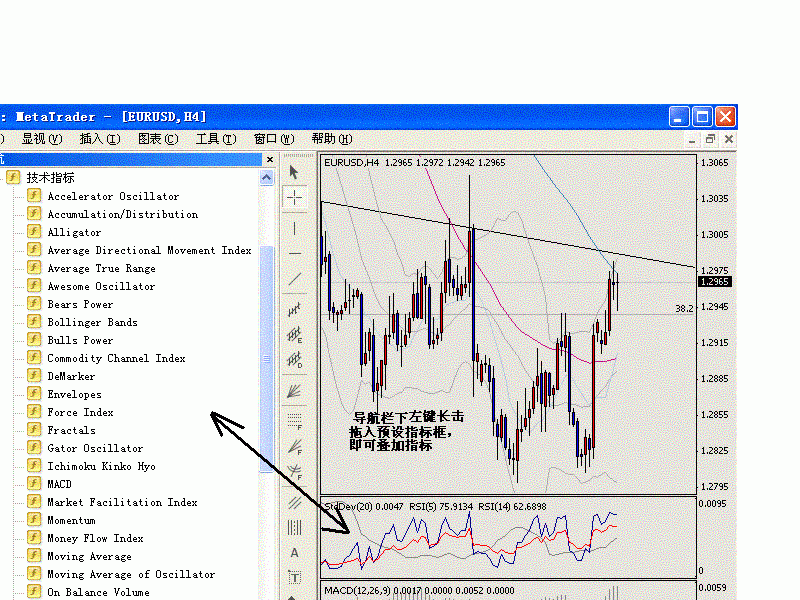800x600 pixels.
Task: Select Bulls Power indicator
Action: (80, 340)
